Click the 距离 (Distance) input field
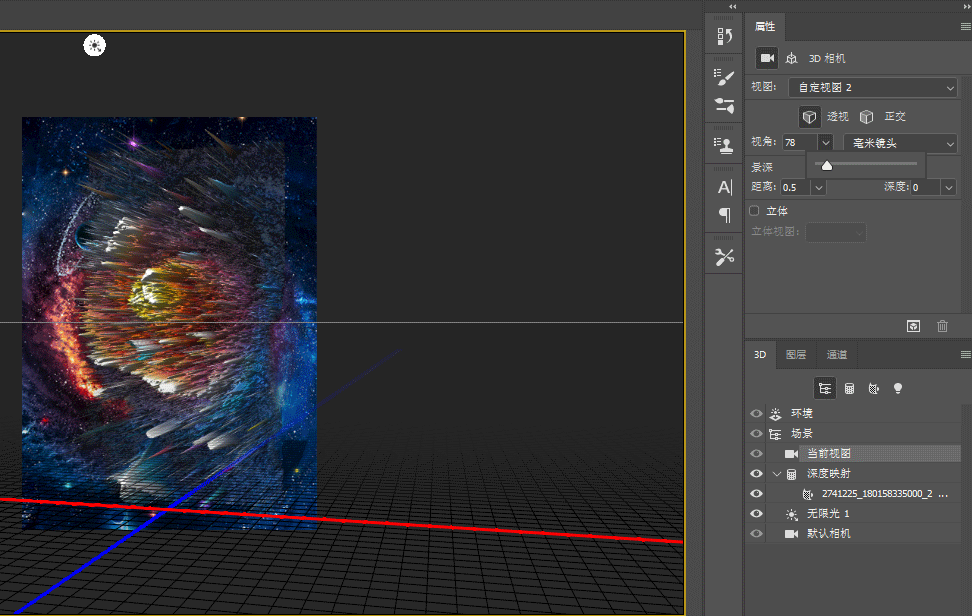 coord(794,187)
